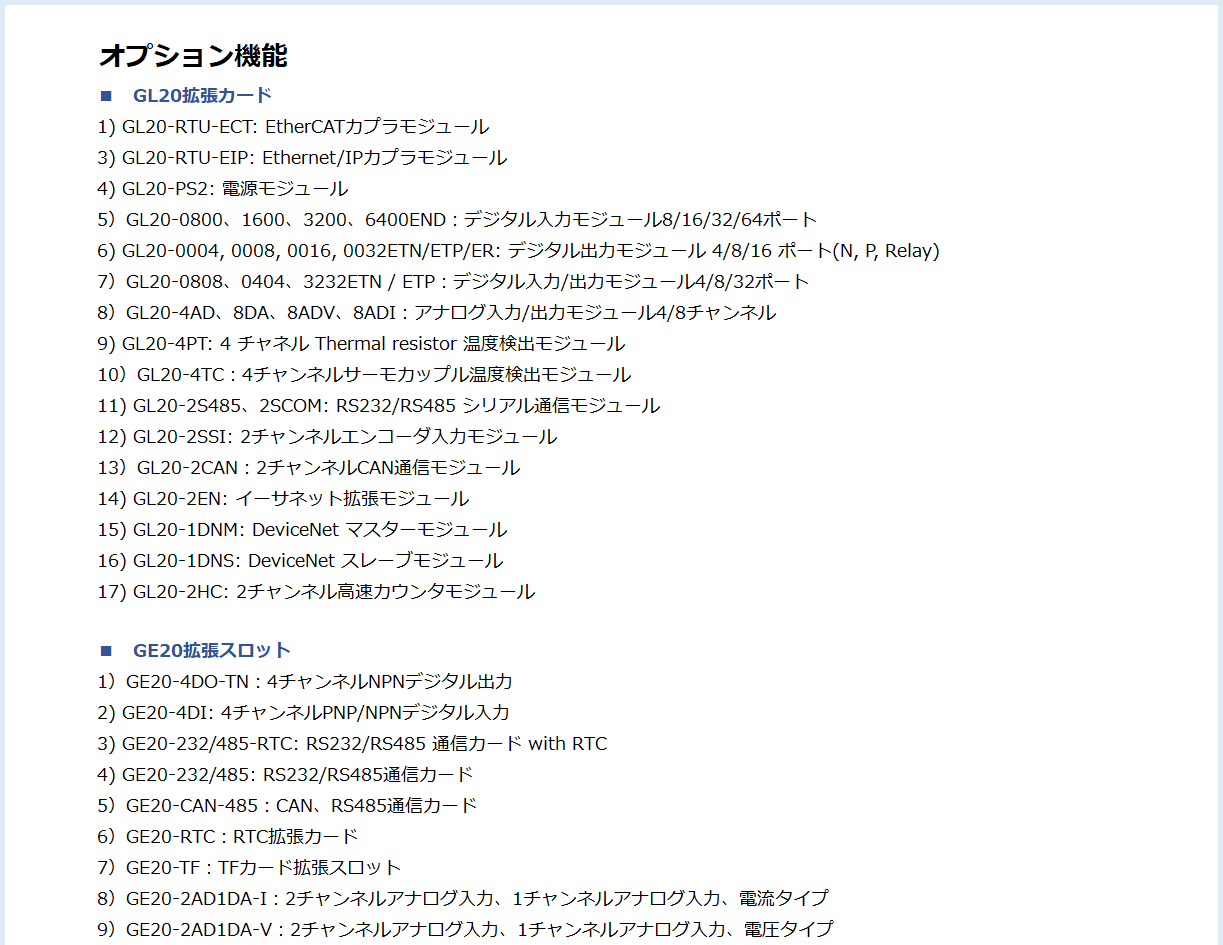Click the GE20-TF TFカード拡張スロット line

[249, 868]
